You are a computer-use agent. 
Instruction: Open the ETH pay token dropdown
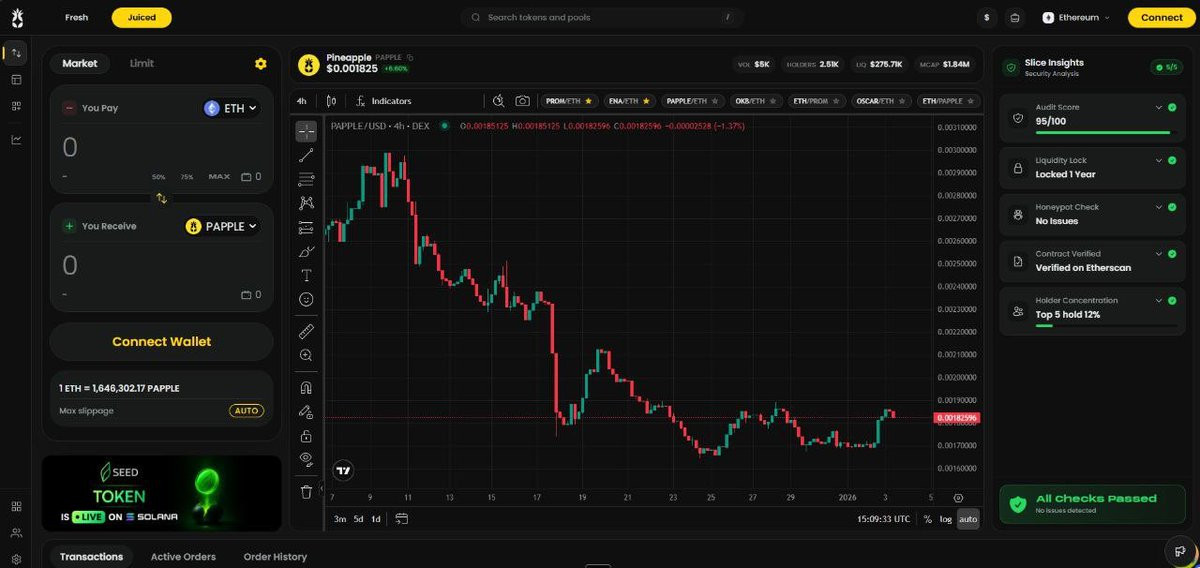231,108
